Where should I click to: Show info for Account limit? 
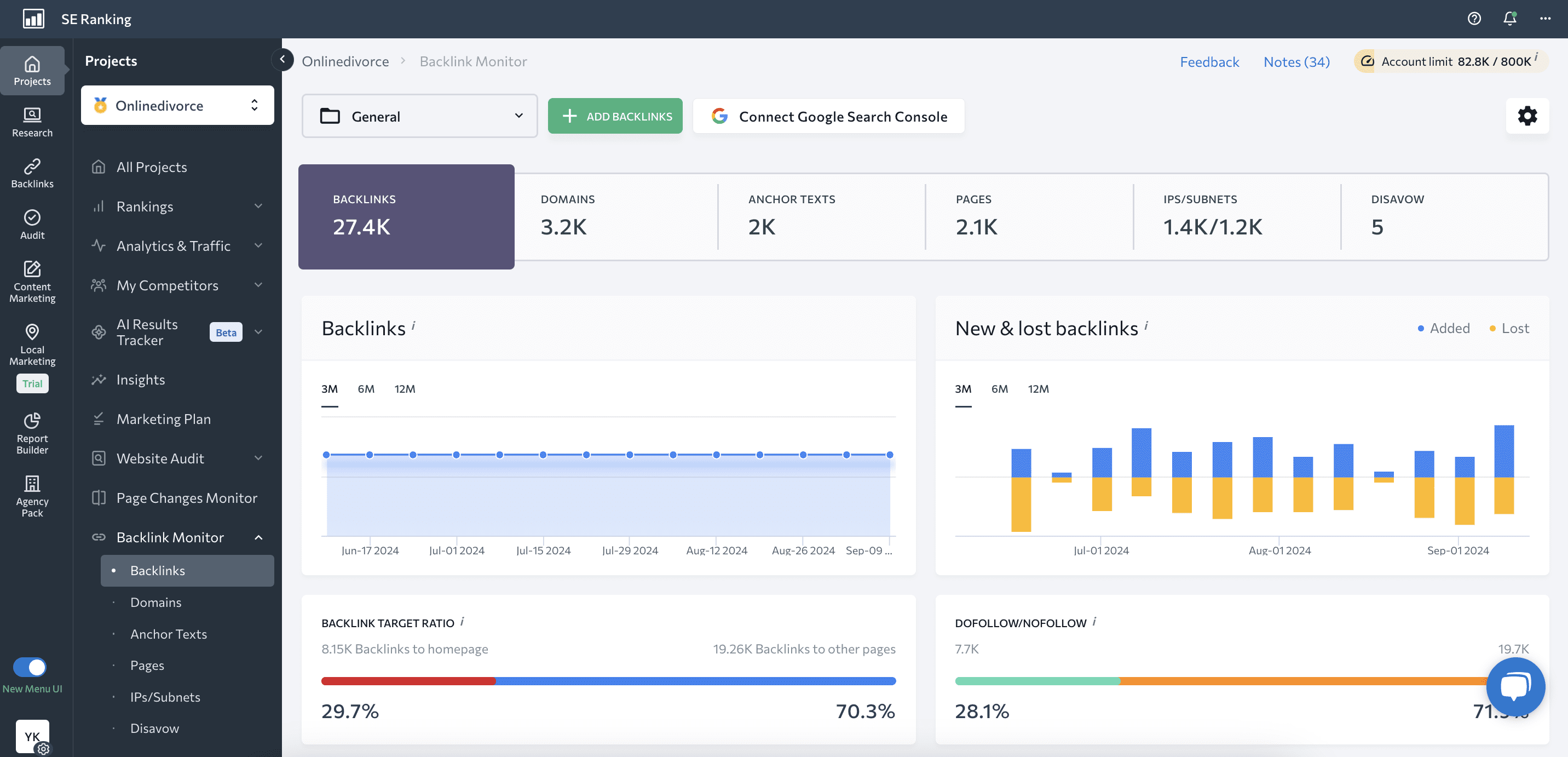1536,56
